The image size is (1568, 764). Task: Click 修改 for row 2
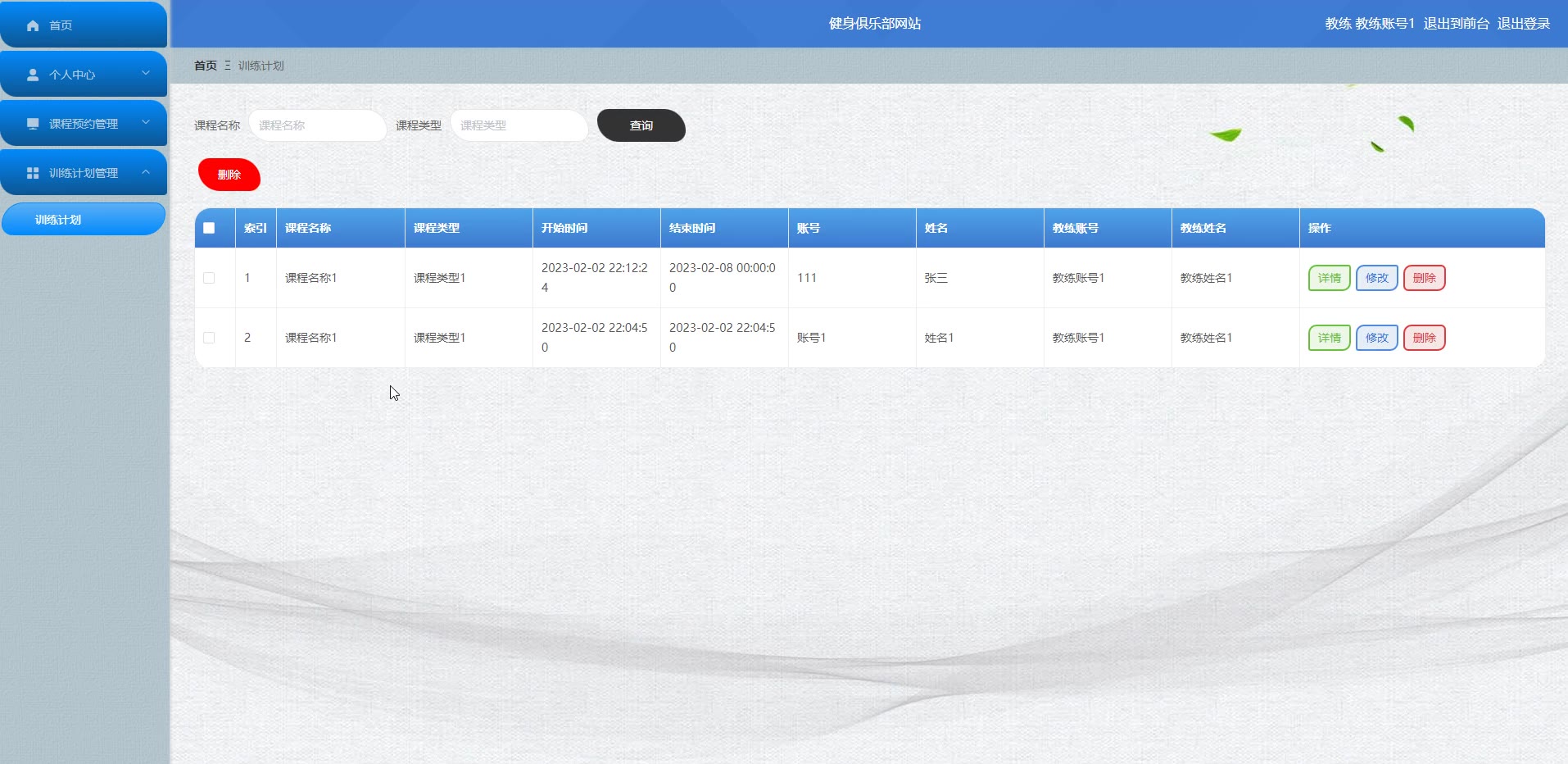(x=1376, y=338)
